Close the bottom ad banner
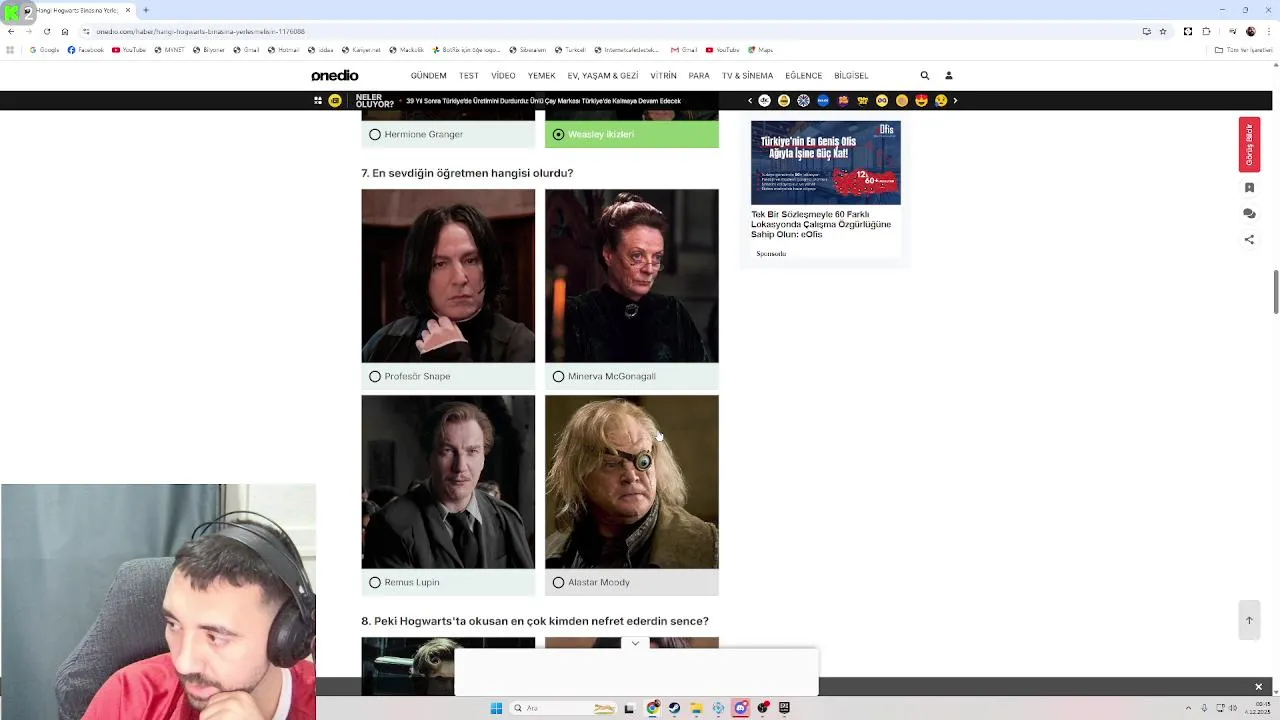This screenshot has height=720, width=1280. point(1258,687)
